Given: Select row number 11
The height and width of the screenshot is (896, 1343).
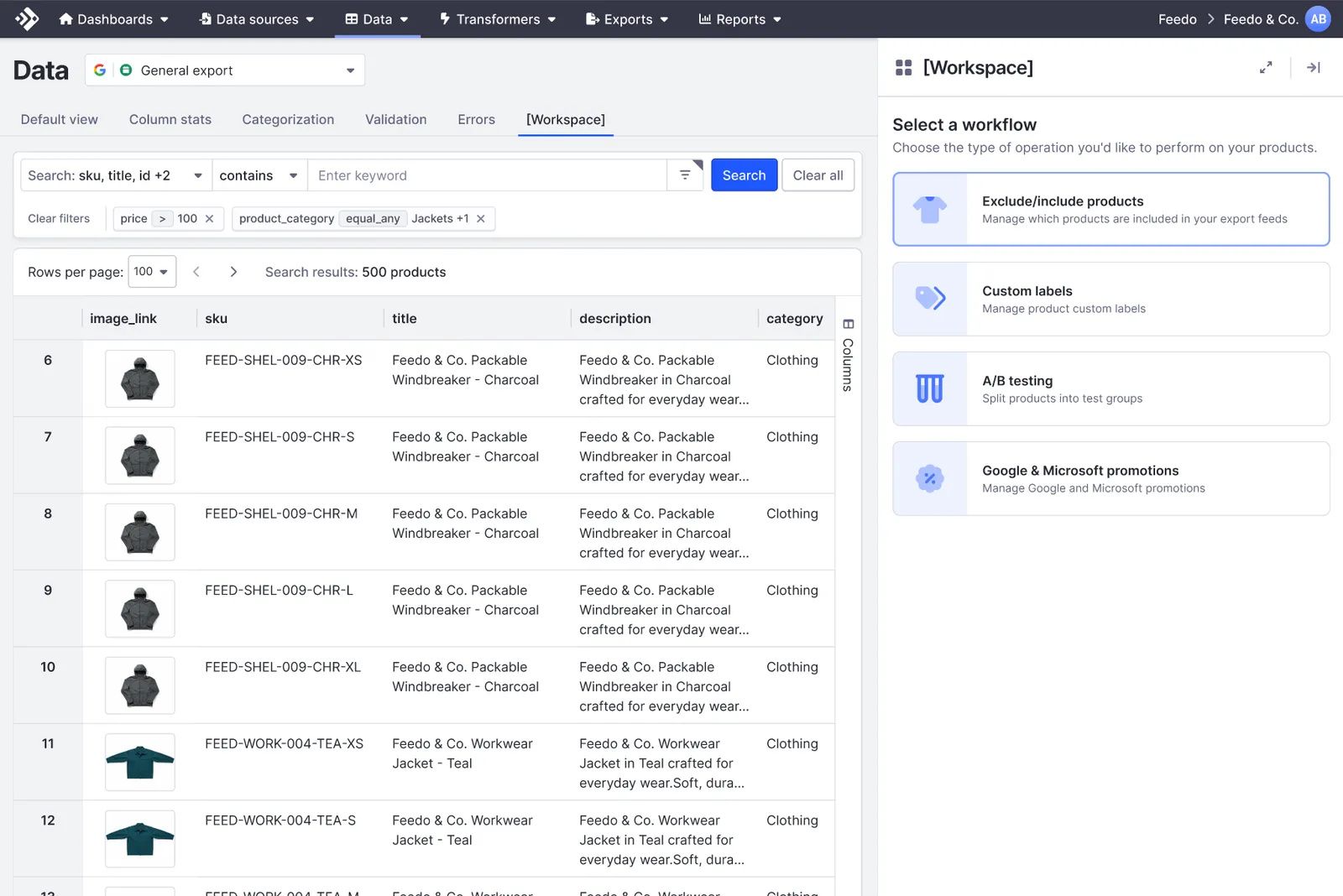Looking at the screenshot, I should click(48, 744).
